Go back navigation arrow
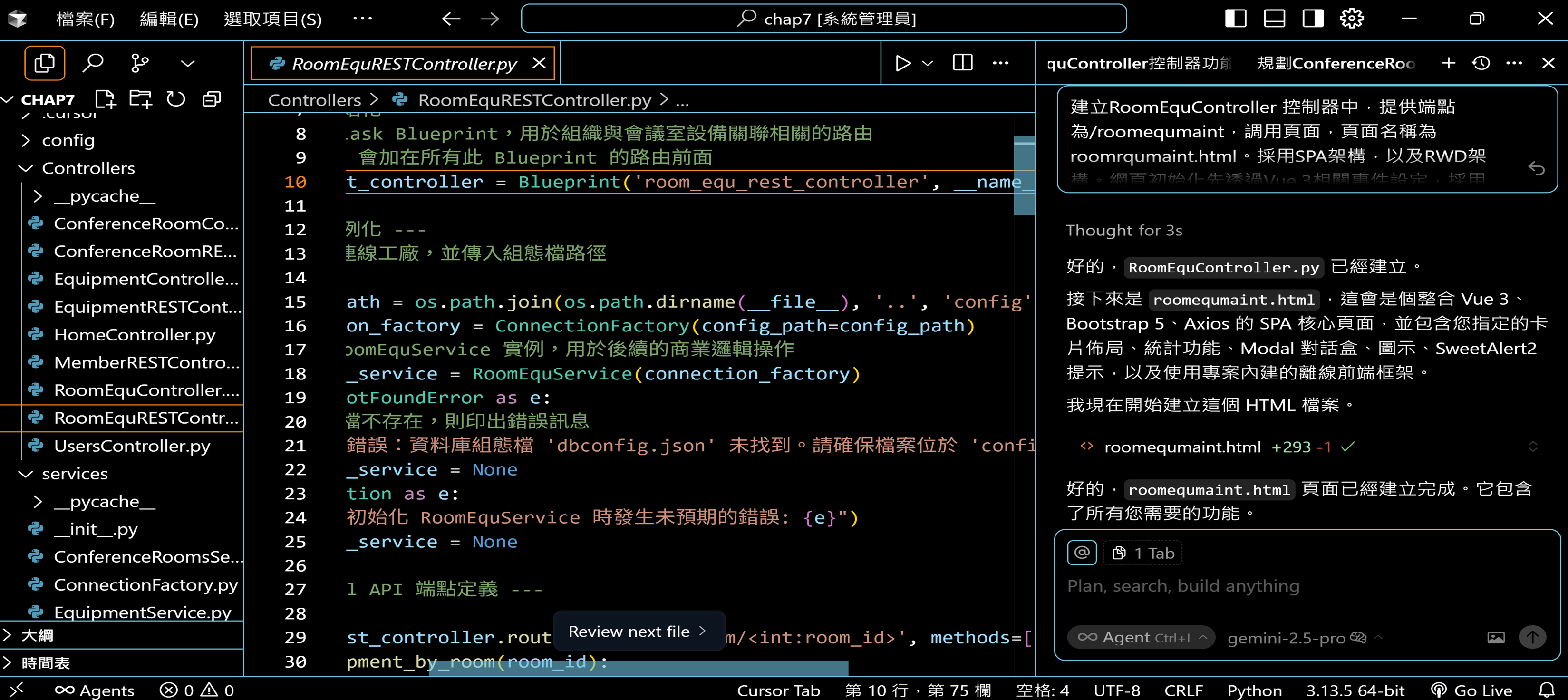This screenshot has width=1568, height=700. (451, 19)
